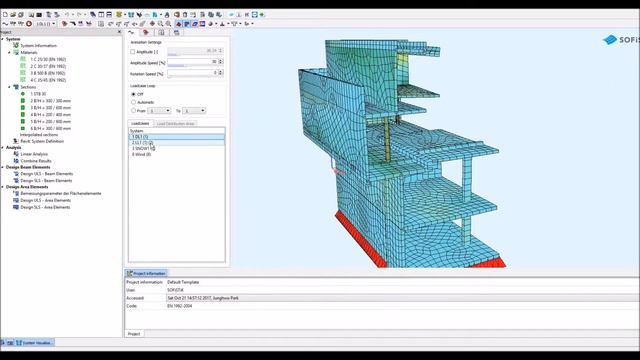Close the Project panel with its X button
Viewport: 640px width, 360px height.
(x=119, y=32)
